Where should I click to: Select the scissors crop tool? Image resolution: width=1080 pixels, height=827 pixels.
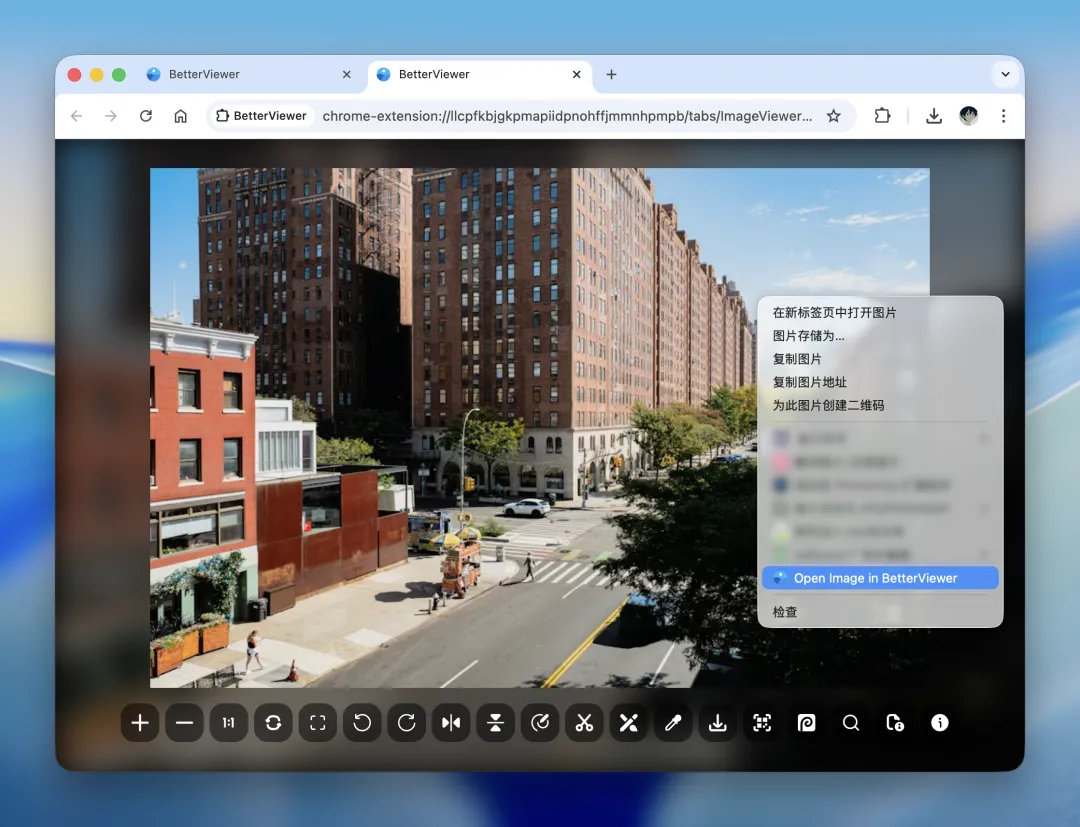pyautogui.click(x=584, y=722)
